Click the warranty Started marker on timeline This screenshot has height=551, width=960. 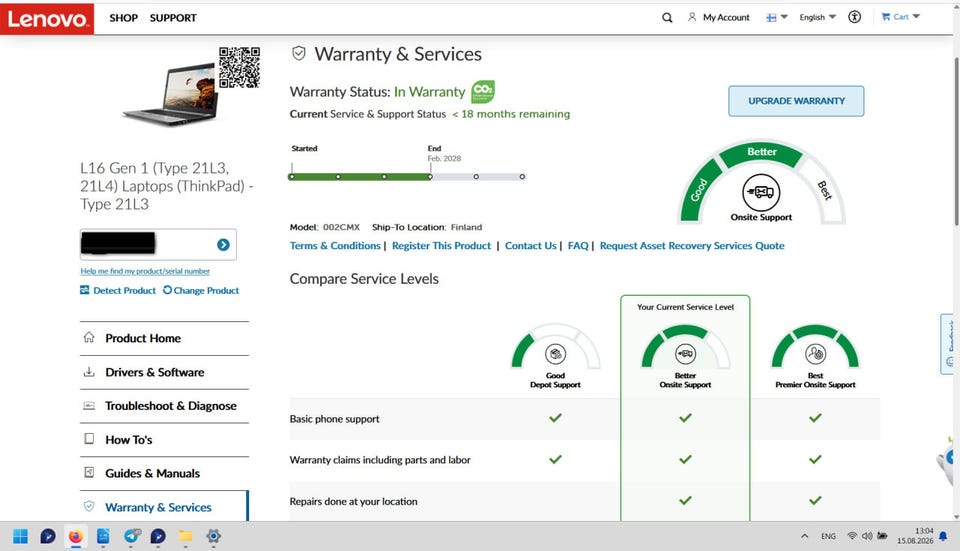click(292, 176)
